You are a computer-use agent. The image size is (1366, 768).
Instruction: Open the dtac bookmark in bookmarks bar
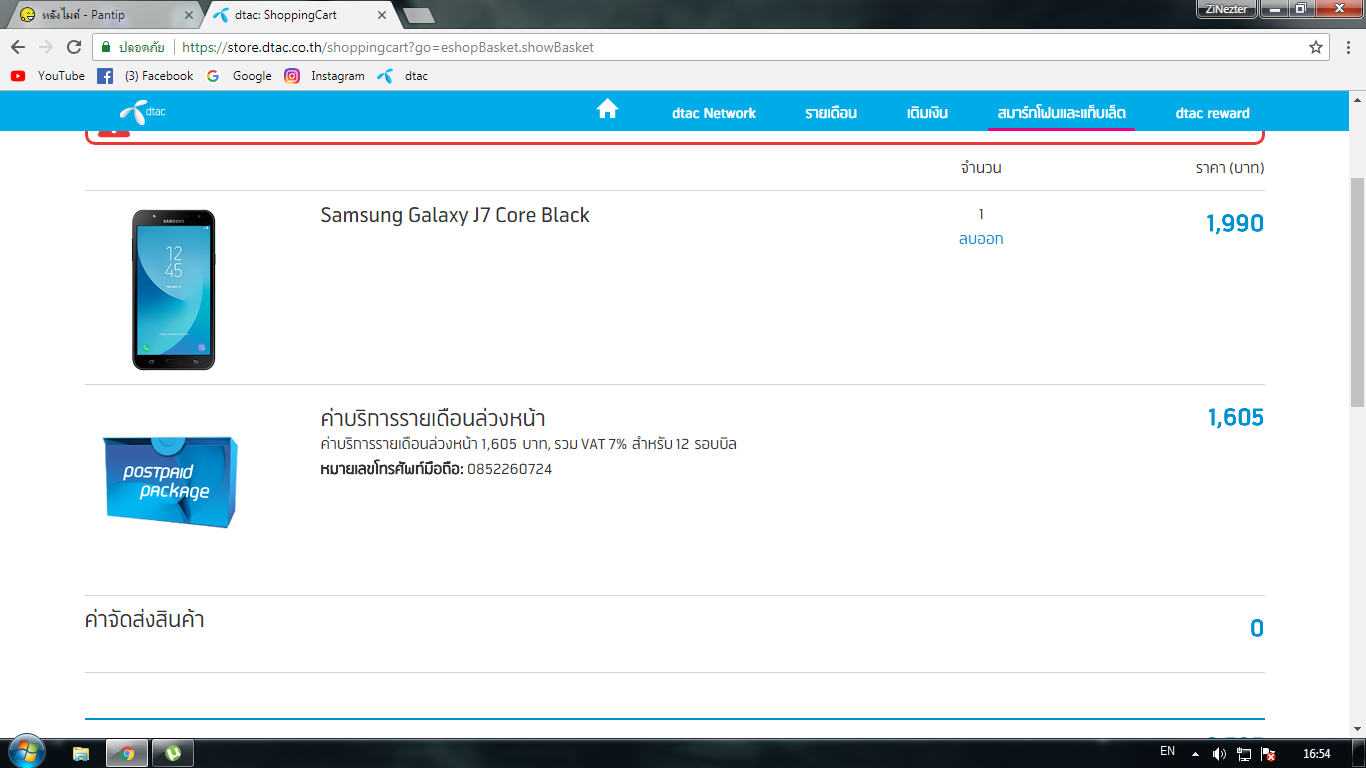pyautogui.click(x=403, y=76)
